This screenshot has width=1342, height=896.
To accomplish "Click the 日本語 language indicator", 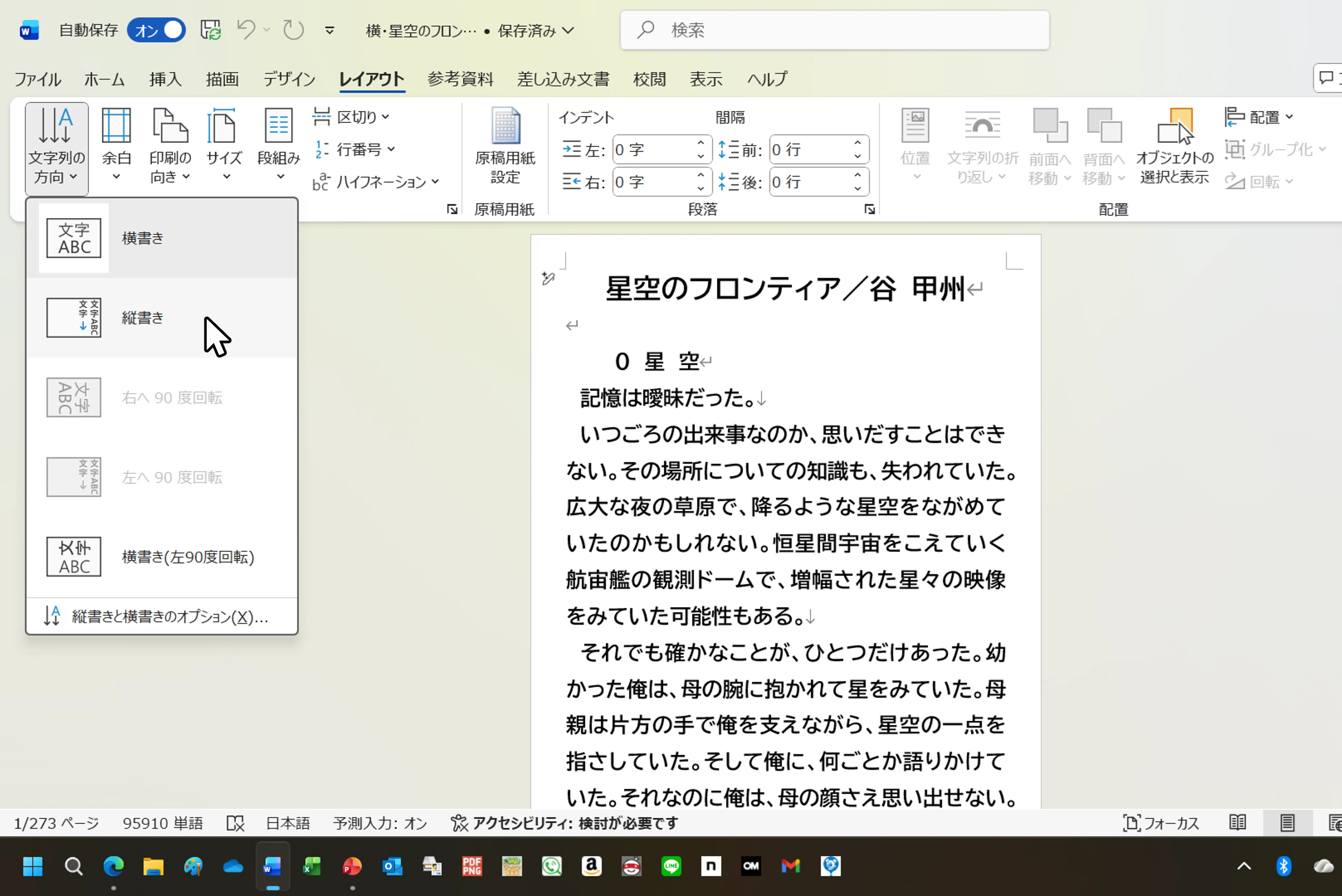I will pos(288,823).
